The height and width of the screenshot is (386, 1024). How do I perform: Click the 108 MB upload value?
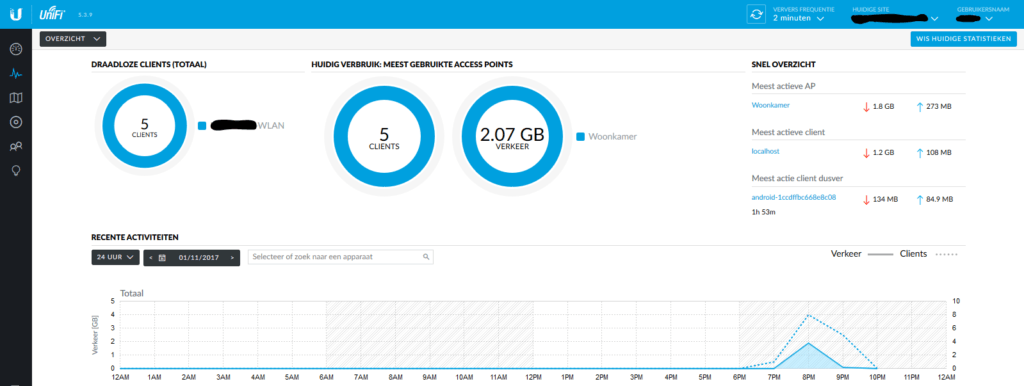(939, 153)
